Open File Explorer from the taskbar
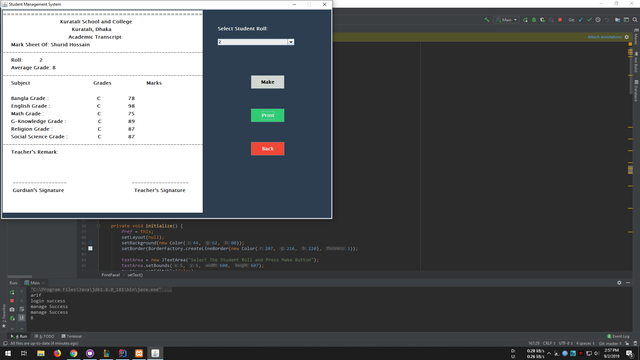Screen dimensions: 640x360 [41, 353]
